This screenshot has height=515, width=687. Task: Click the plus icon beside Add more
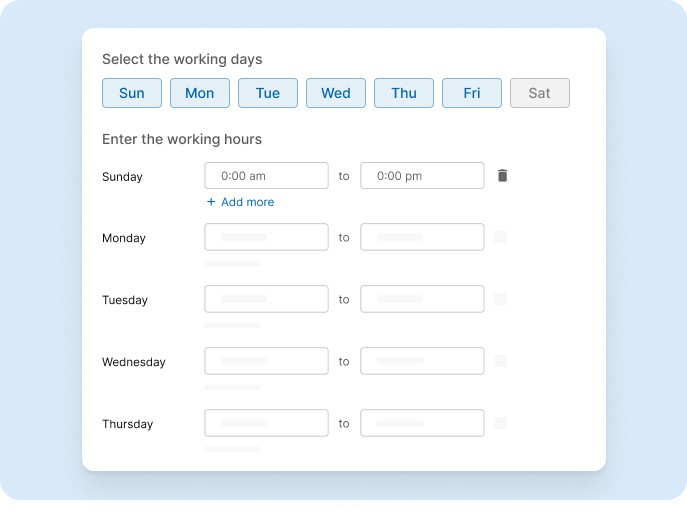[211, 202]
